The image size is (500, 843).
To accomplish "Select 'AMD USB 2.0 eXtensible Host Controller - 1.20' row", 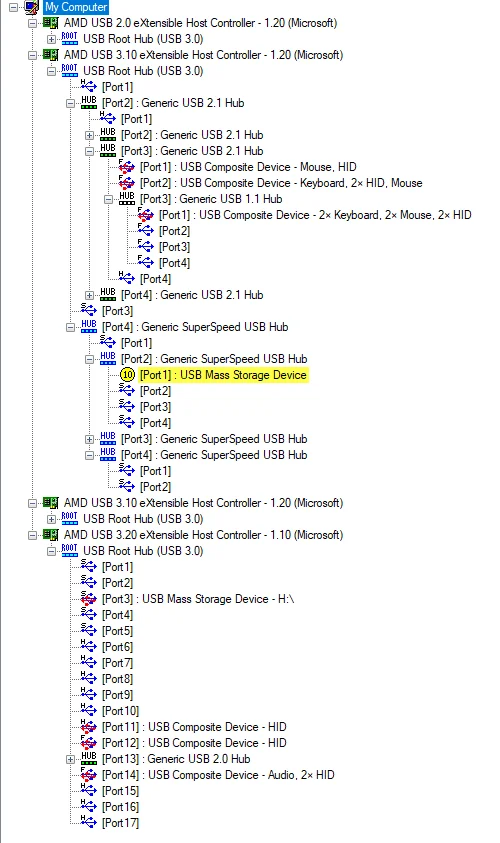I will 201,23.
